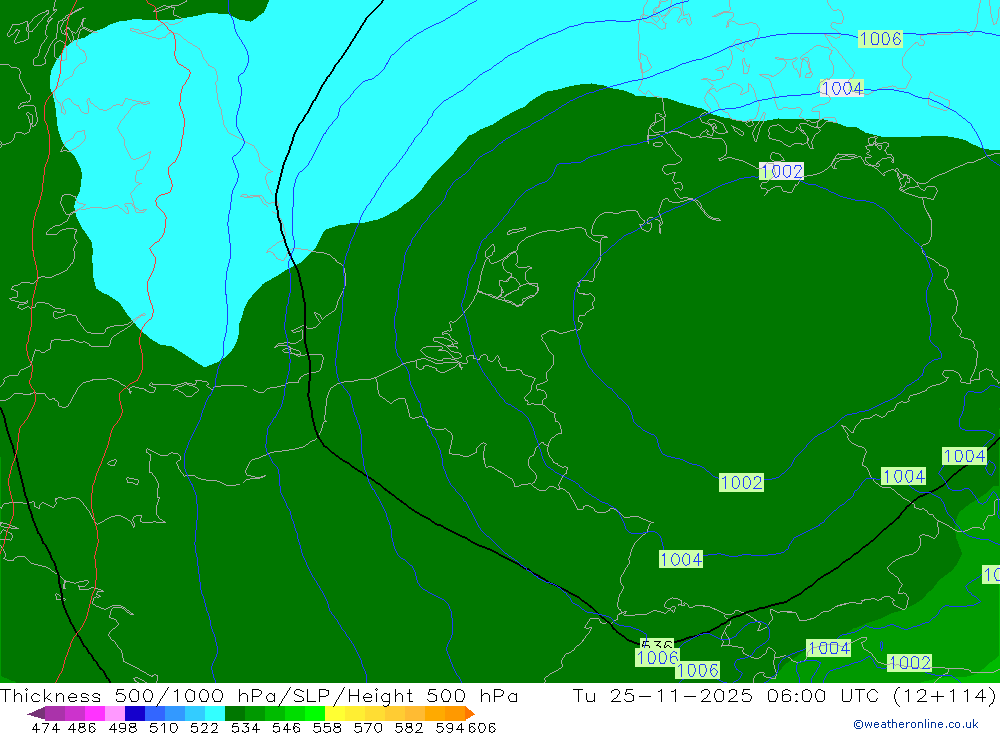Click the 546 legend value
1000x733 pixels.
point(286,727)
